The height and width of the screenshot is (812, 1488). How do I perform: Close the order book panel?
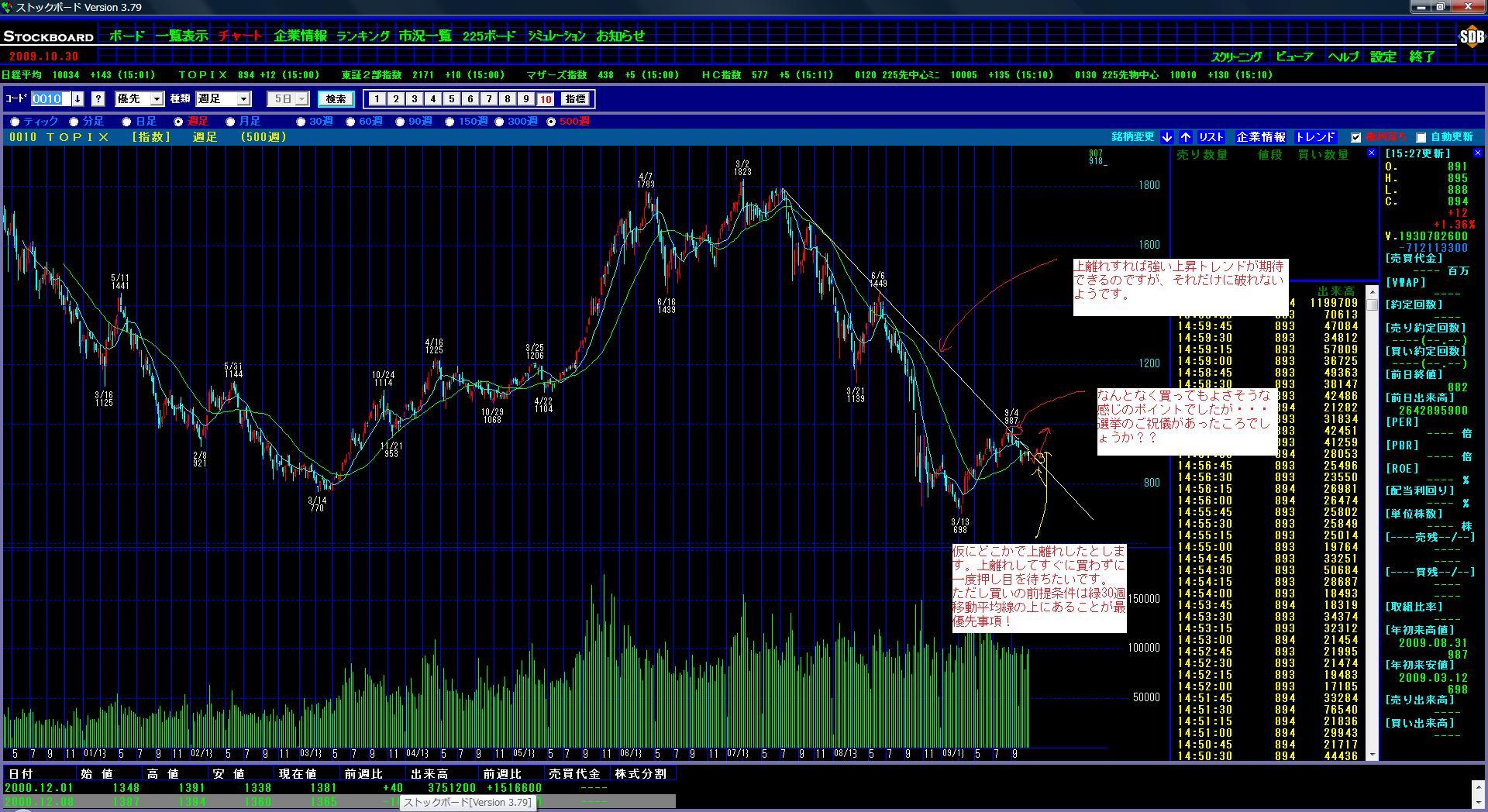point(1371,153)
